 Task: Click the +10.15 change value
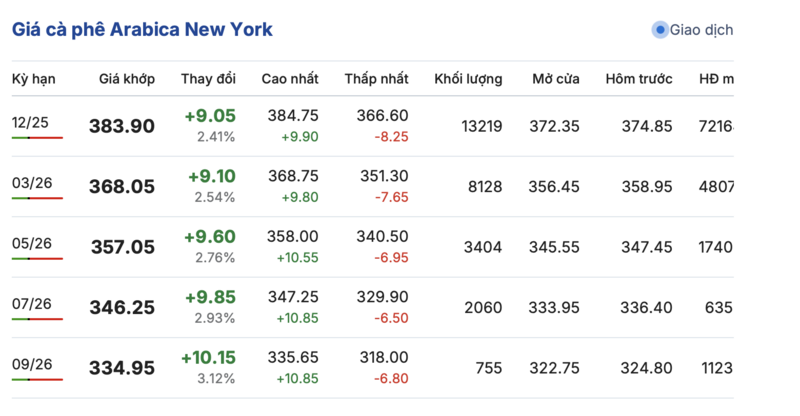[x=208, y=358]
